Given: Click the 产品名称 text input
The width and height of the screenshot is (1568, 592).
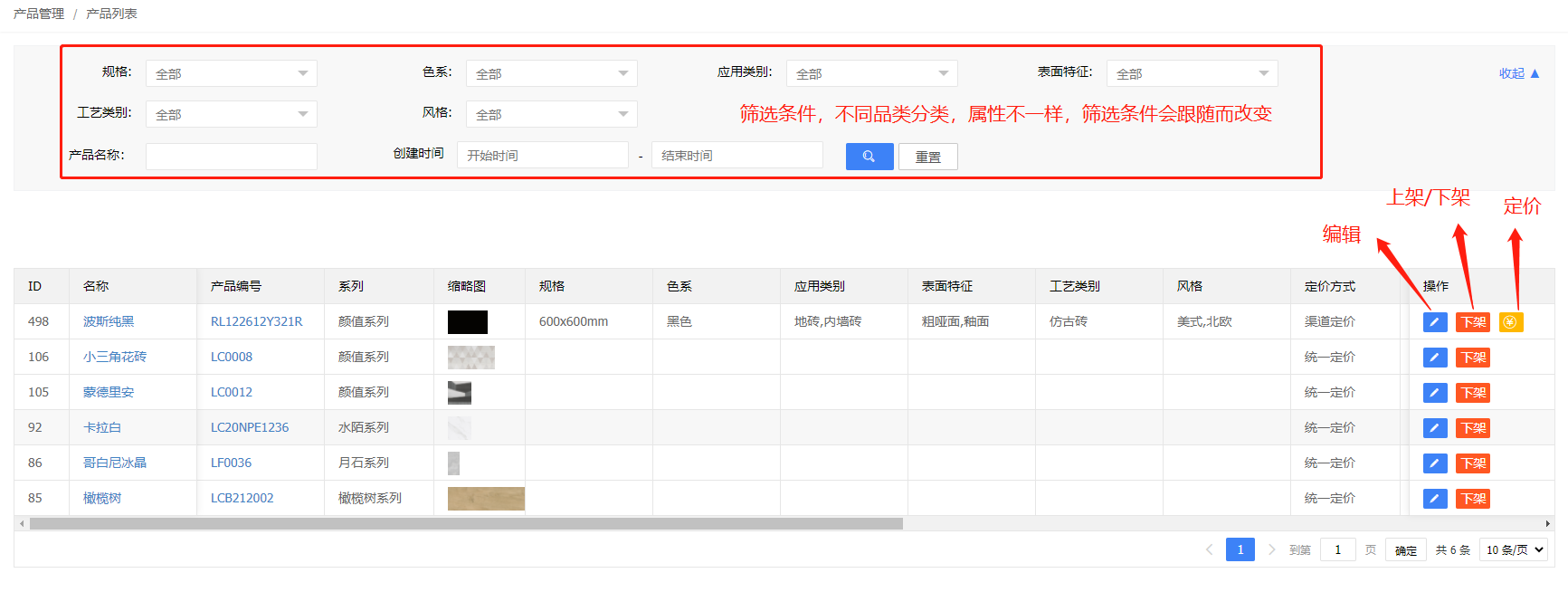Looking at the screenshot, I should tap(231, 156).
